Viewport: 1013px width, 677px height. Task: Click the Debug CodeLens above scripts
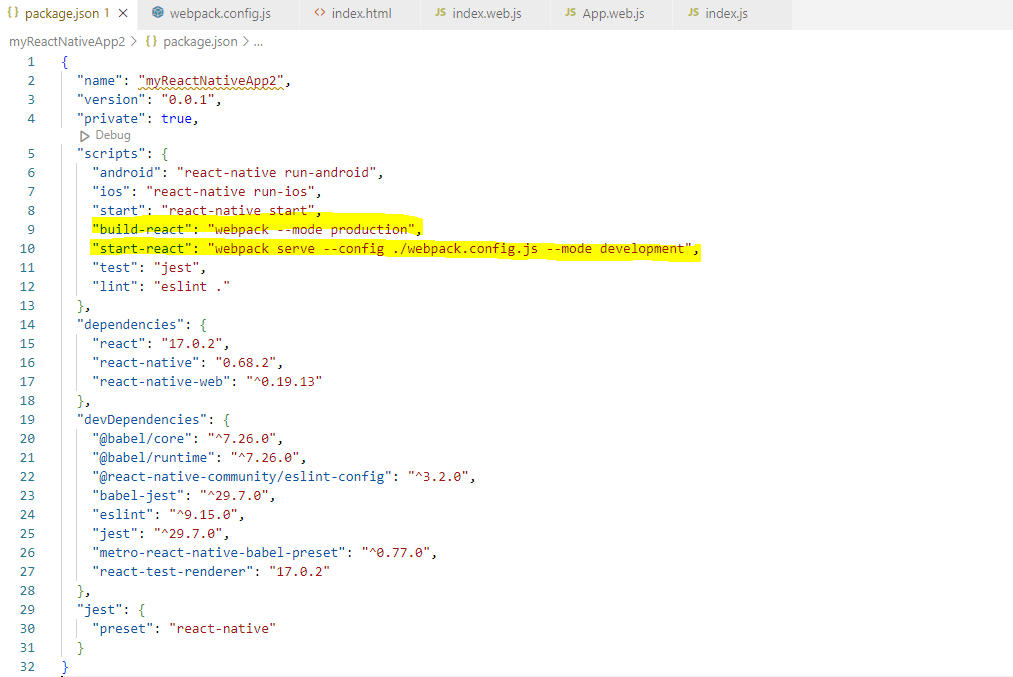[113, 135]
